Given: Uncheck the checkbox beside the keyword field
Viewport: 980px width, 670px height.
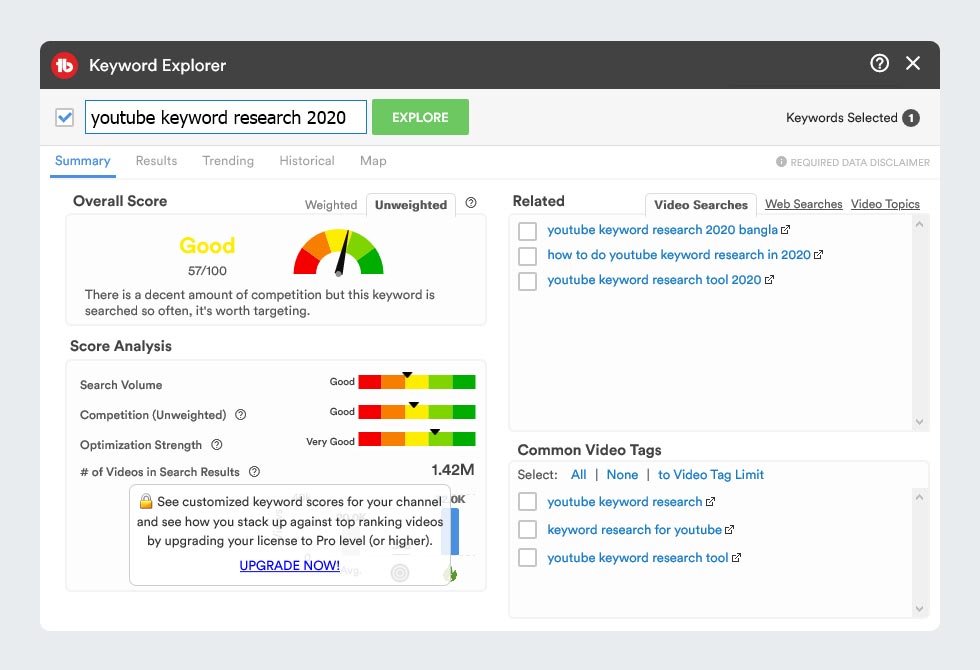Looking at the screenshot, I should [64, 118].
